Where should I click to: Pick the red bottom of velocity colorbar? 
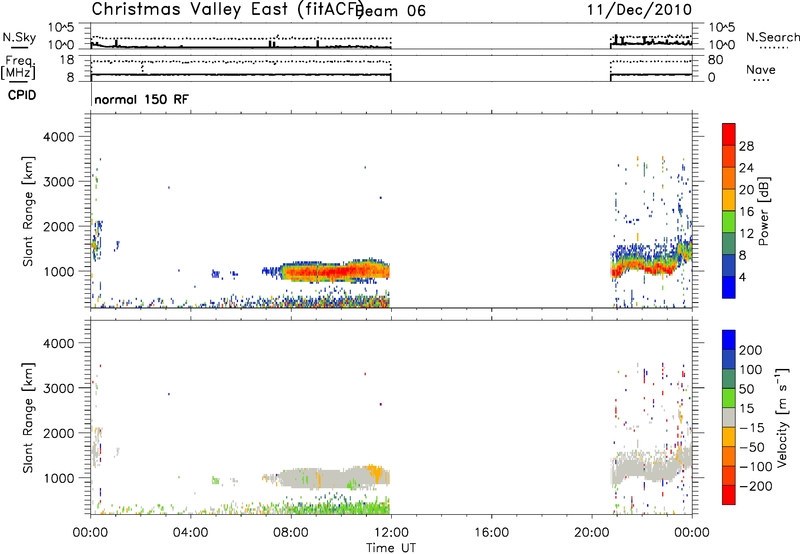(729, 495)
